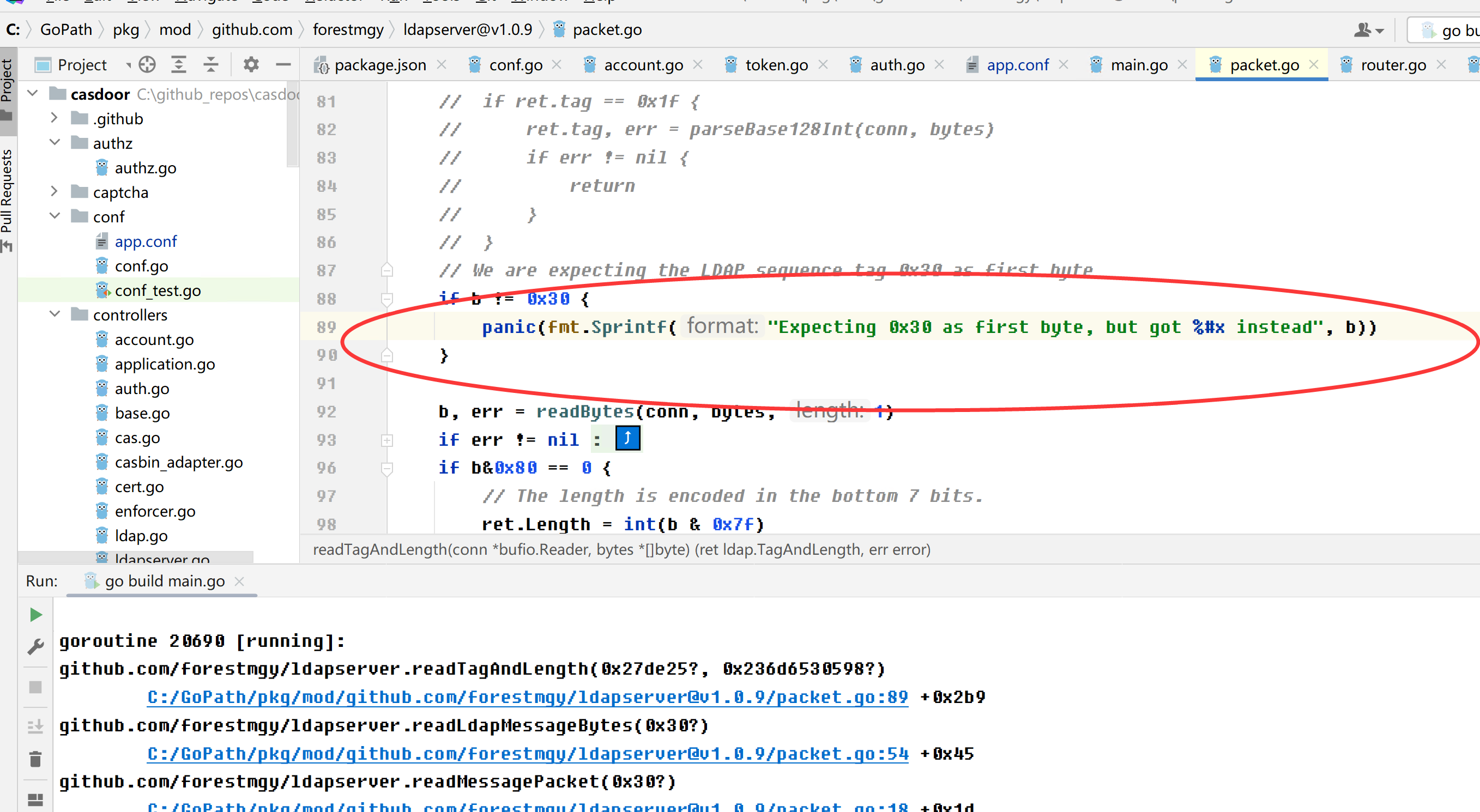Click the forestmgy breadcrumb in path bar
1480x812 pixels.
click(348, 29)
